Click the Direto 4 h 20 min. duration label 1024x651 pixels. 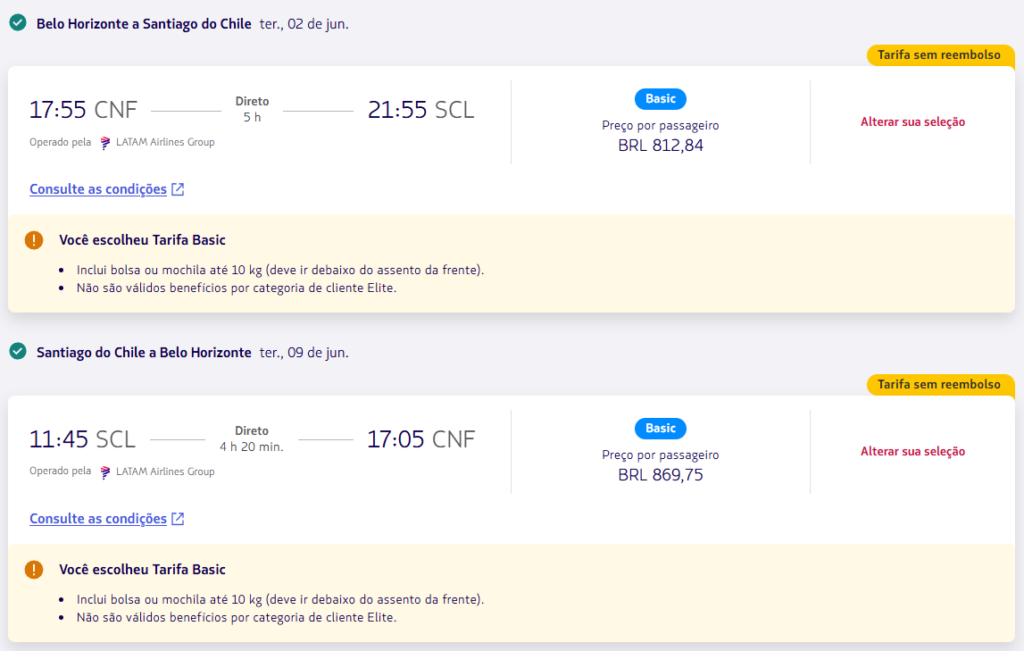point(252,439)
